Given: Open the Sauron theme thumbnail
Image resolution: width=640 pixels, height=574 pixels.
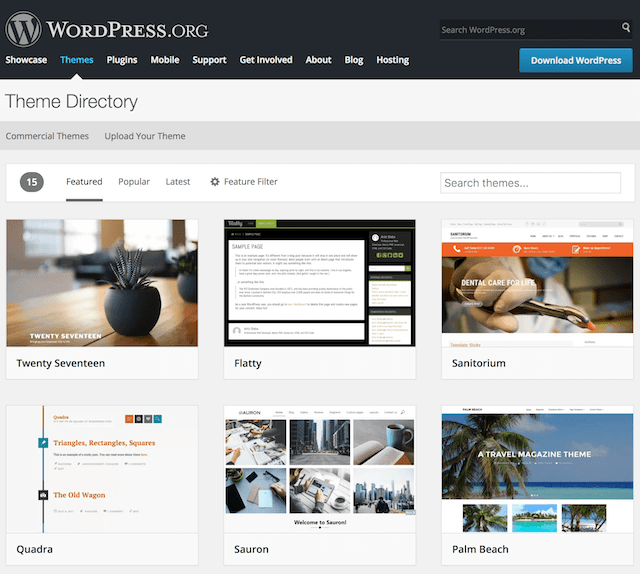Looking at the screenshot, I should (x=320, y=469).
